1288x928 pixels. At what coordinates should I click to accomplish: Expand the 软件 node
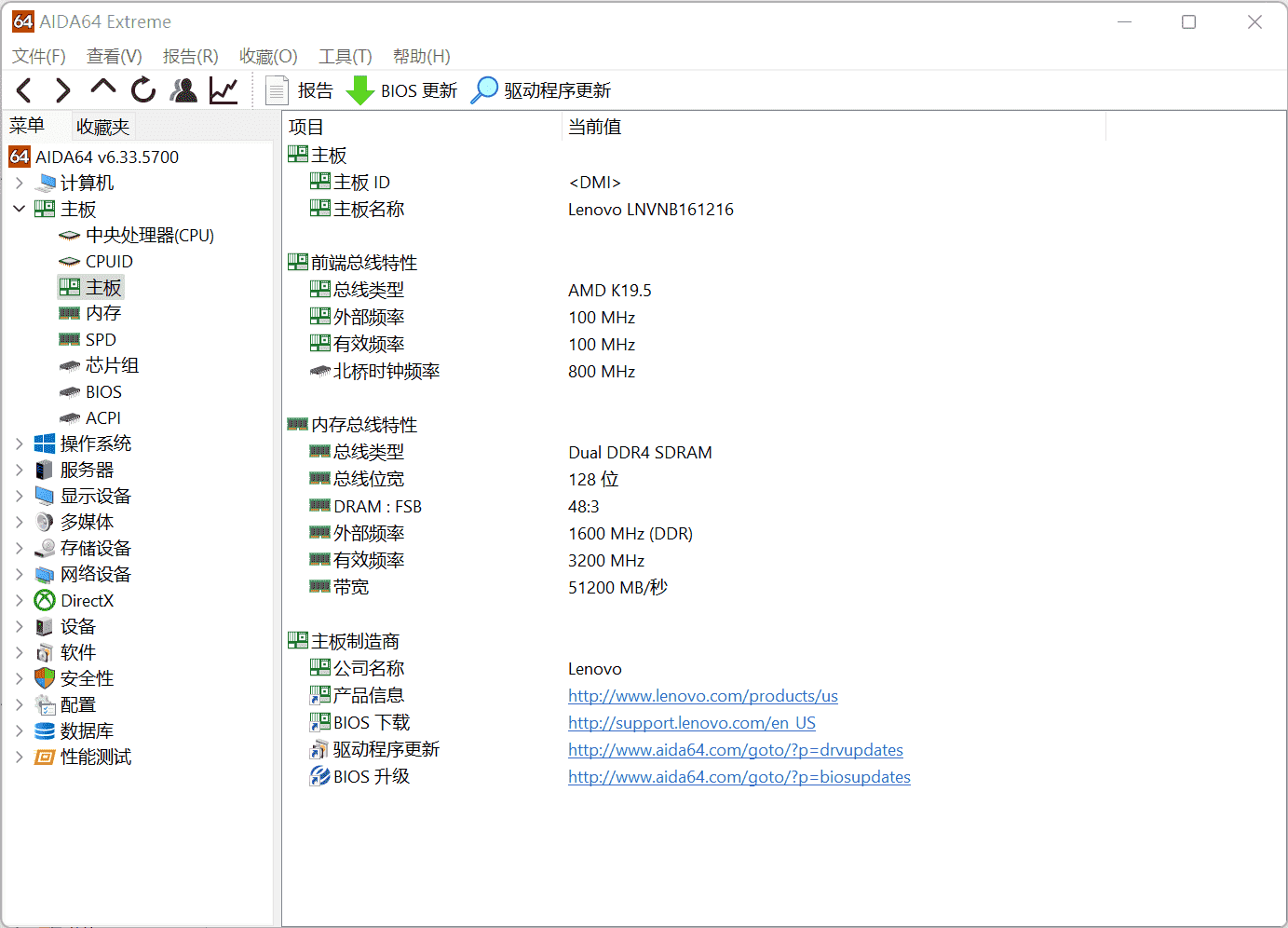pyautogui.click(x=20, y=652)
